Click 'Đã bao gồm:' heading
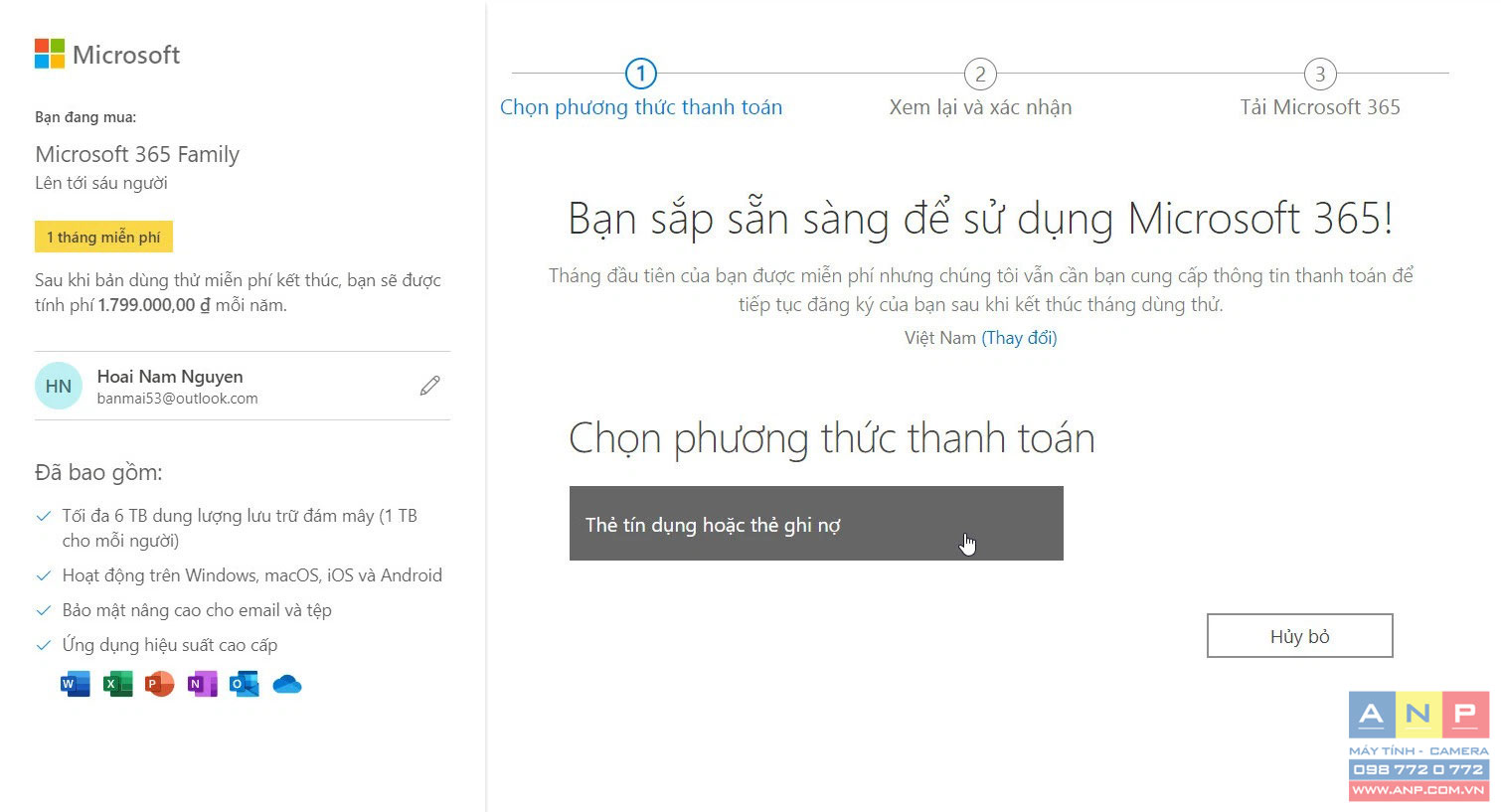The image size is (1501, 812). click(x=98, y=472)
